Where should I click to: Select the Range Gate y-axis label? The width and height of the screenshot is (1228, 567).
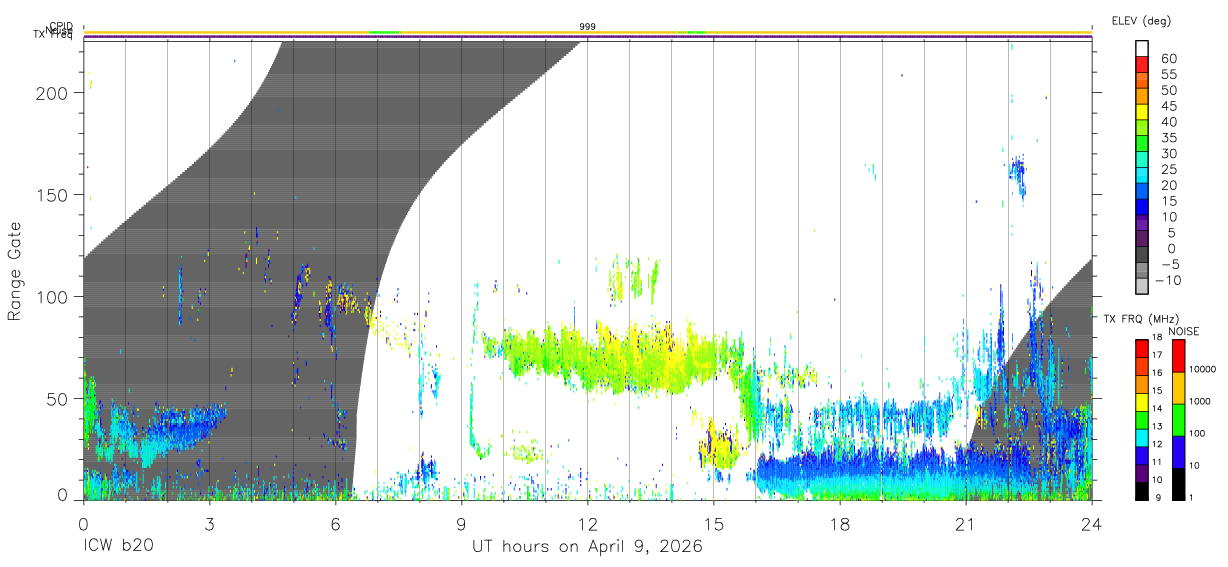click(x=15, y=270)
